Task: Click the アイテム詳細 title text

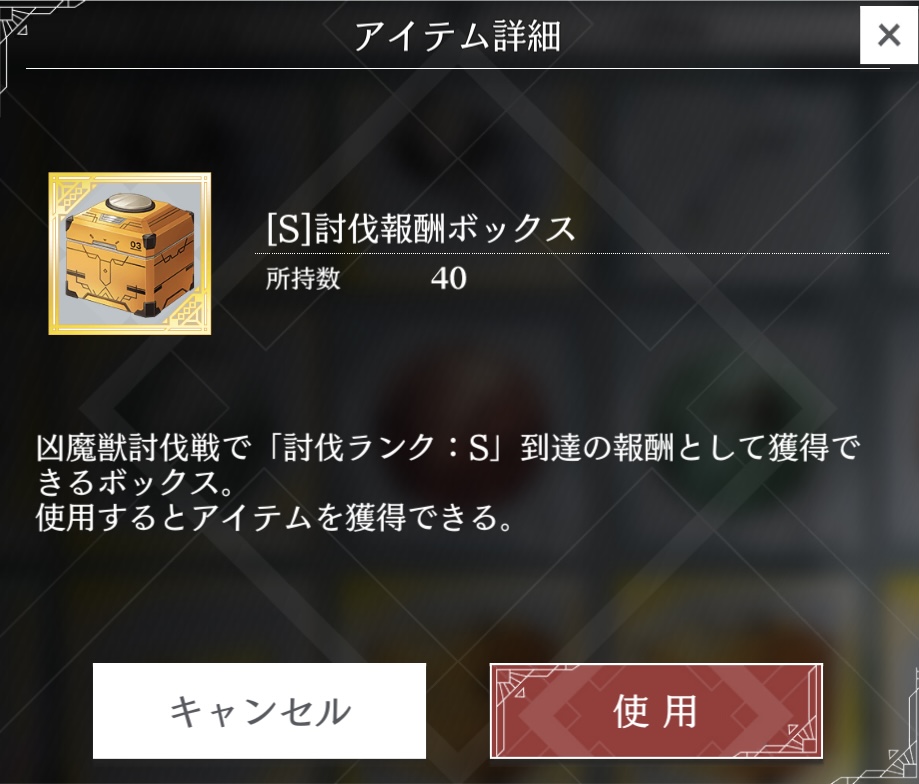Action: [x=458, y=36]
